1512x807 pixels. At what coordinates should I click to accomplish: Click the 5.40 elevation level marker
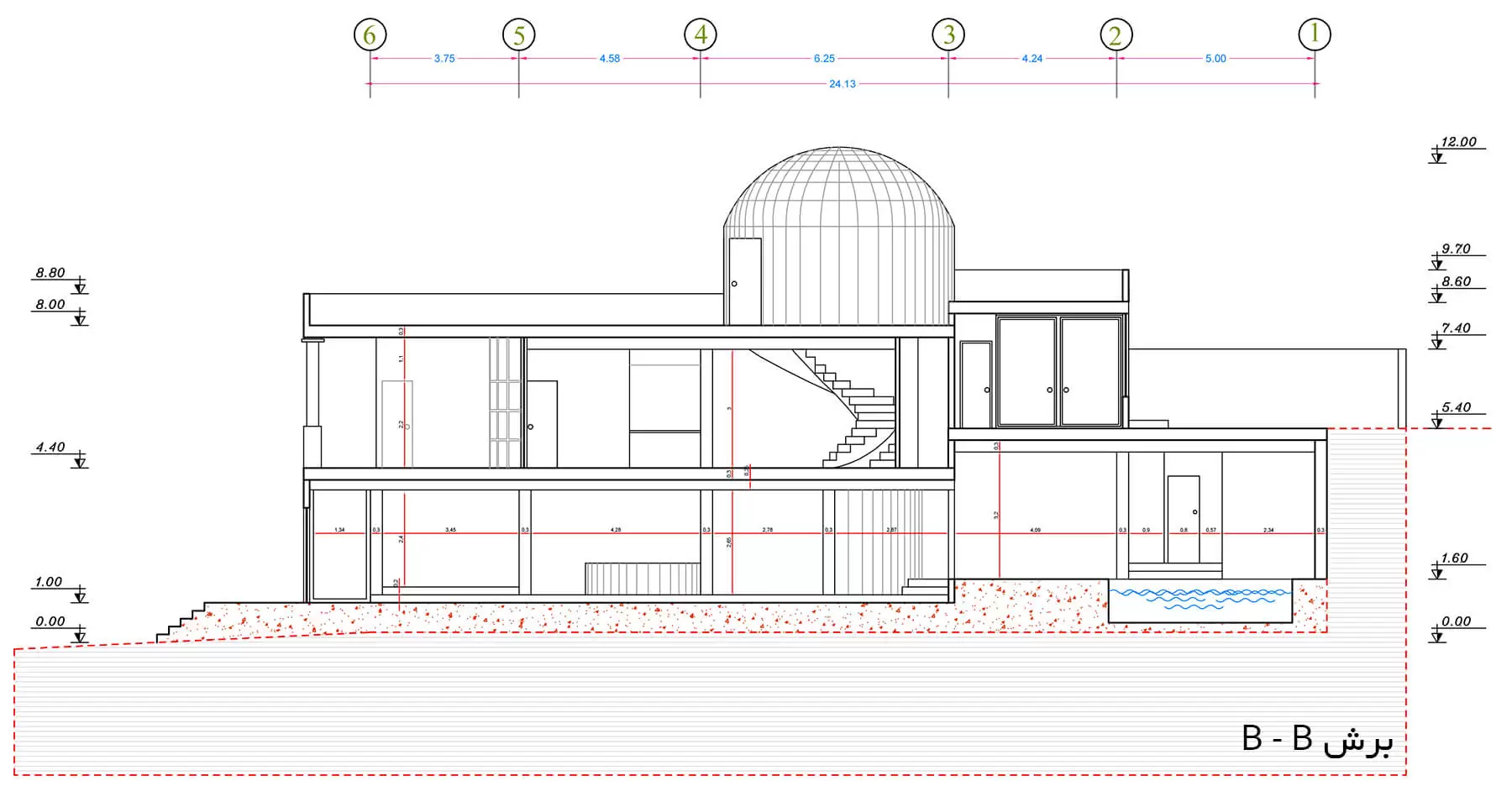[1456, 408]
